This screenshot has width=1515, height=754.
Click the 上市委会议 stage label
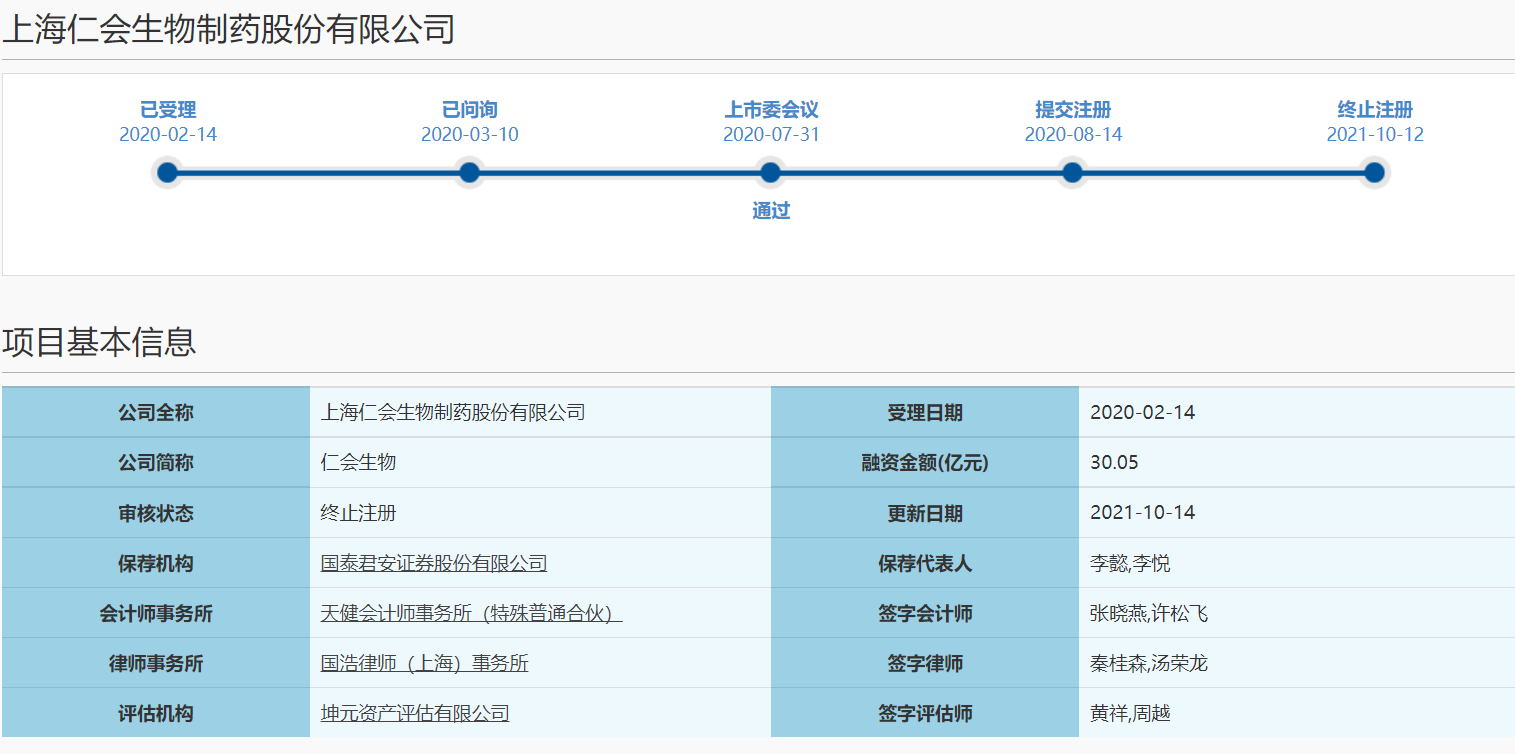(771, 110)
